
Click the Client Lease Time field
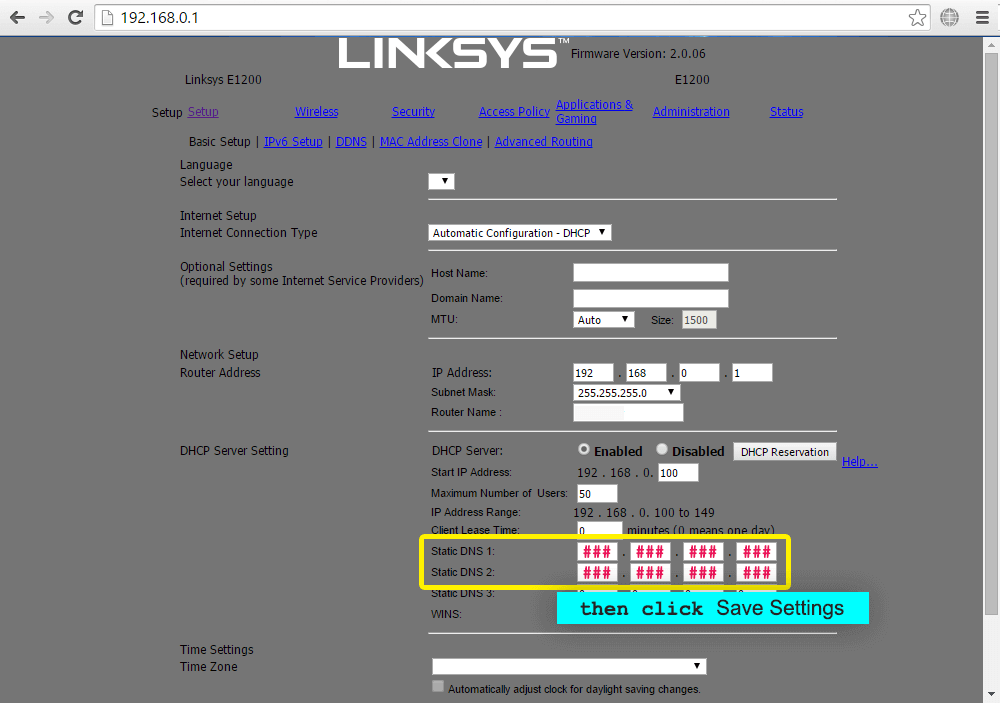point(599,529)
